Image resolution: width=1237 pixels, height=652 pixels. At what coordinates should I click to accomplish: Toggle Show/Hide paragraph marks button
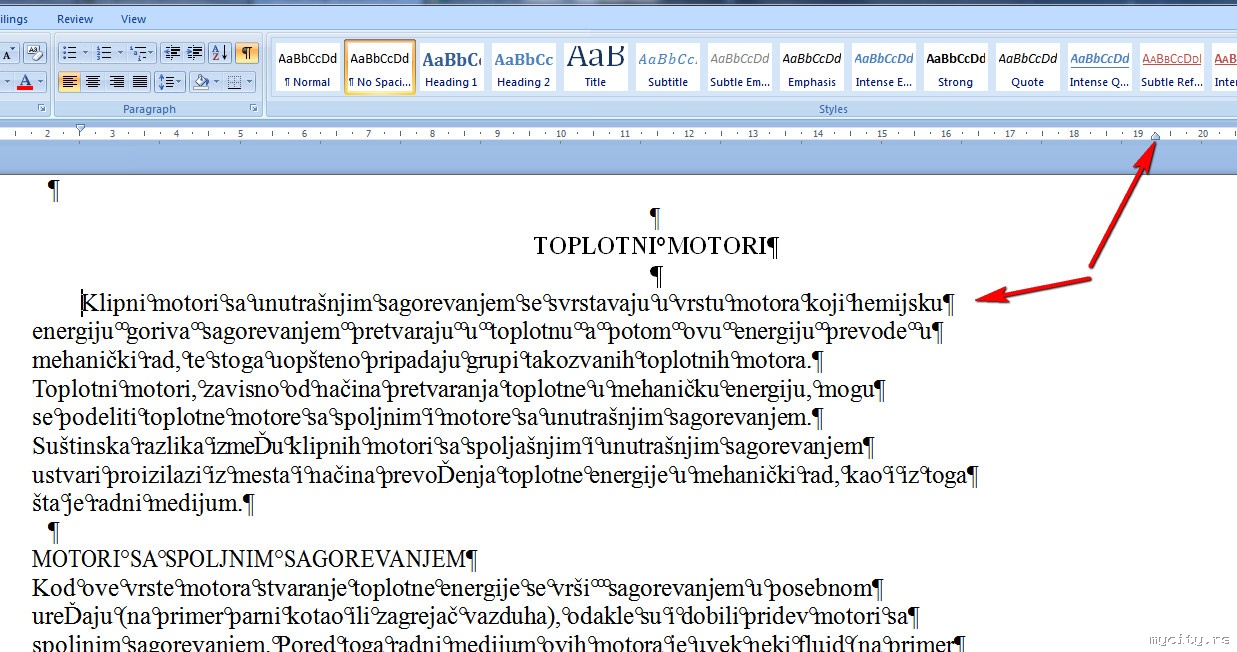(x=245, y=52)
